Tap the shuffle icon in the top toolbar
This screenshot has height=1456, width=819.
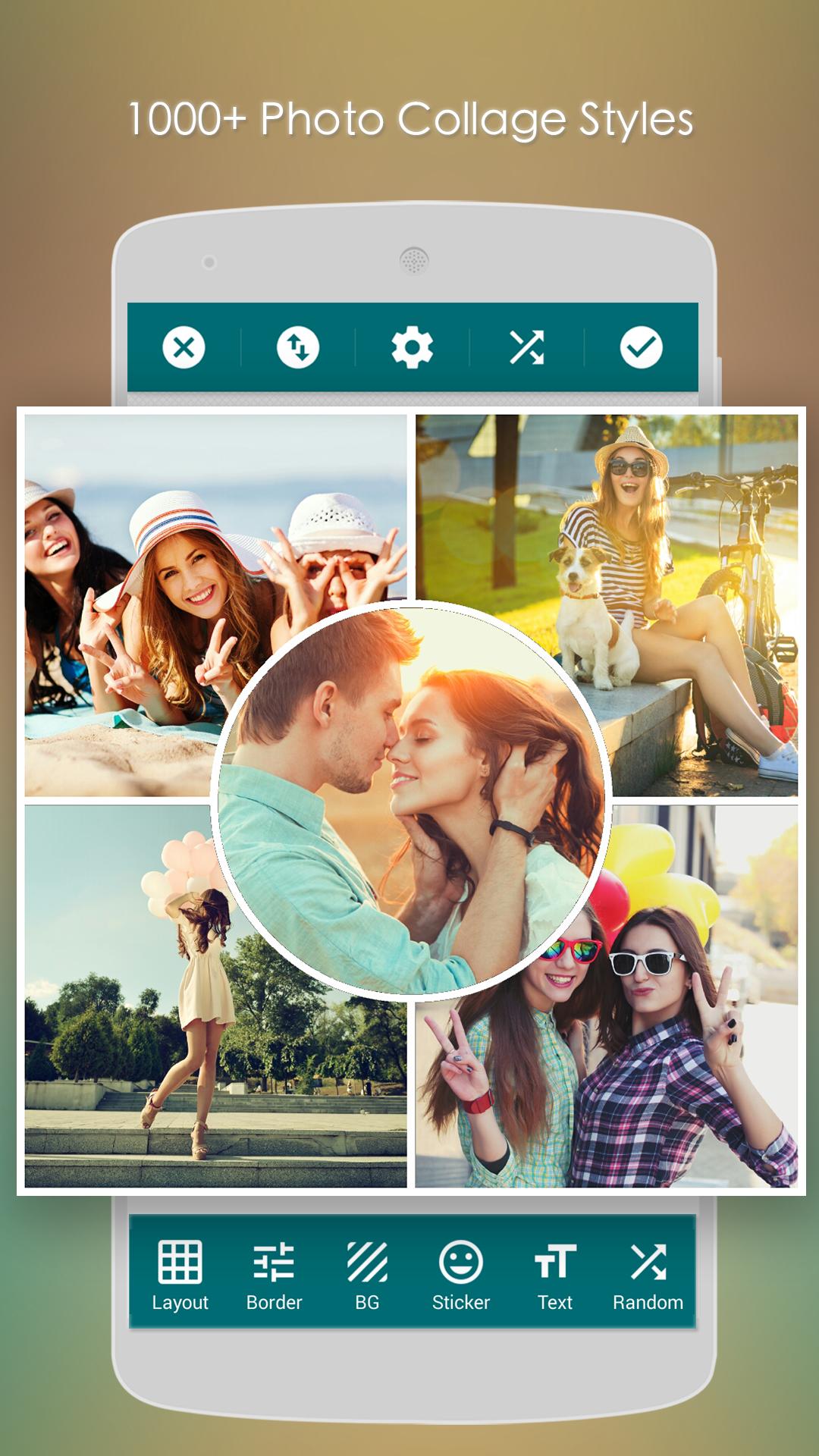click(x=526, y=348)
